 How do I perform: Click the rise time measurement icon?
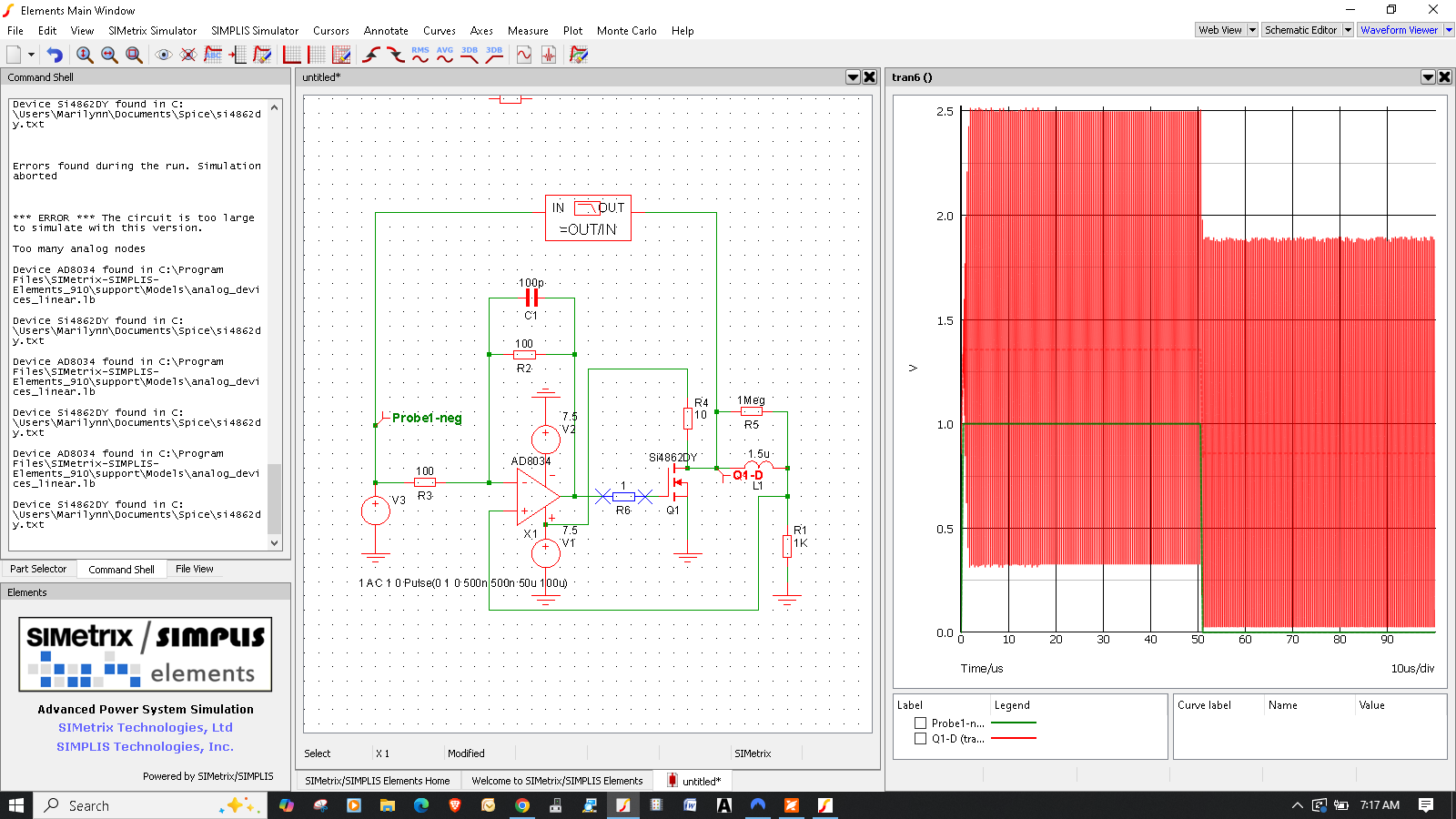371,55
